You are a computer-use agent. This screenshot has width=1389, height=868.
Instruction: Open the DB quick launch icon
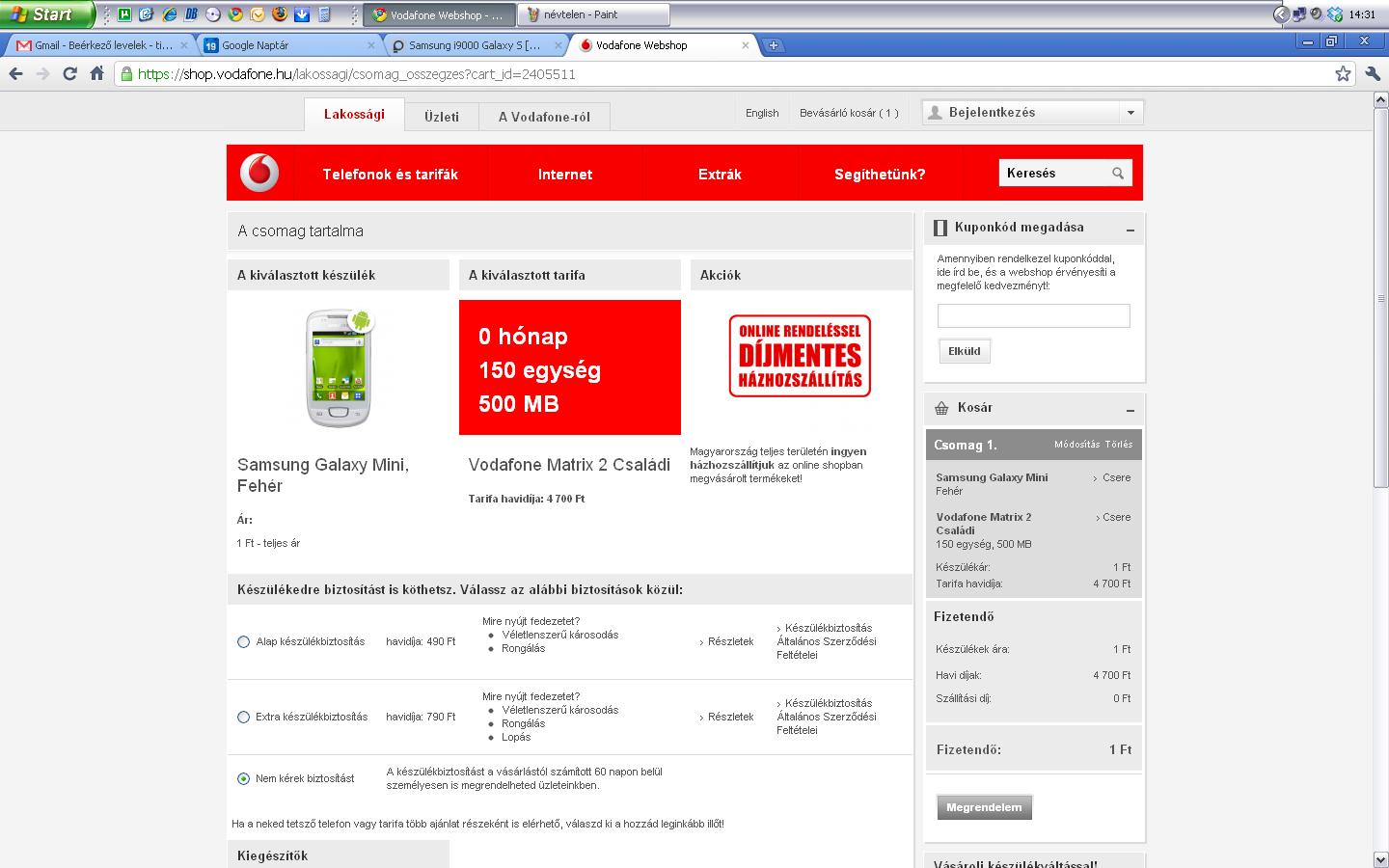[x=191, y=14]
